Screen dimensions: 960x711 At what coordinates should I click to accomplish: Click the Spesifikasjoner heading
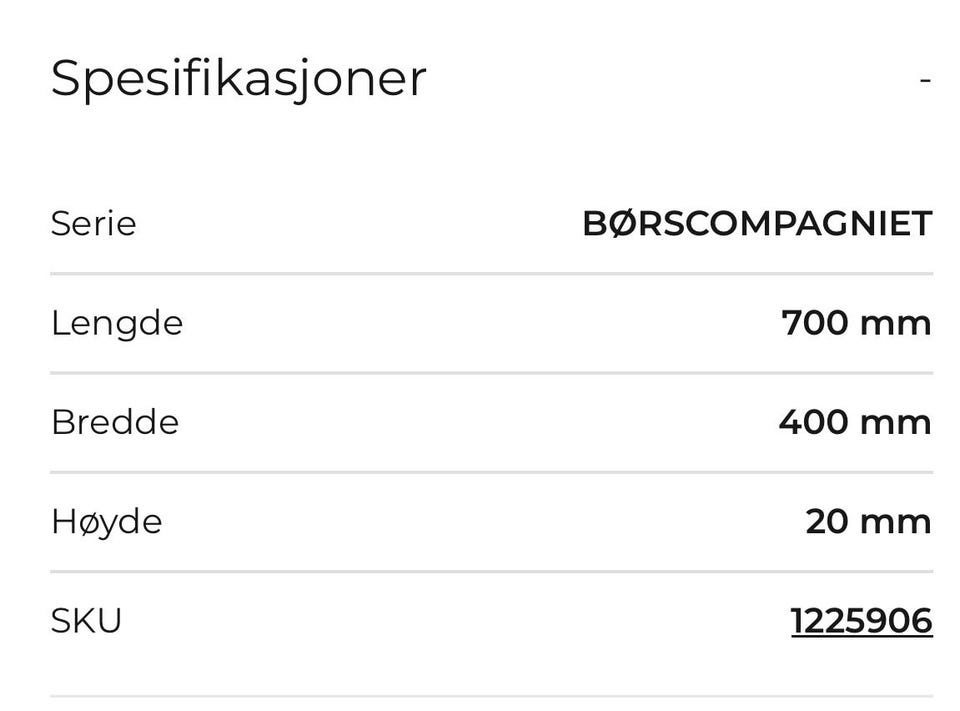pos(238,80)
